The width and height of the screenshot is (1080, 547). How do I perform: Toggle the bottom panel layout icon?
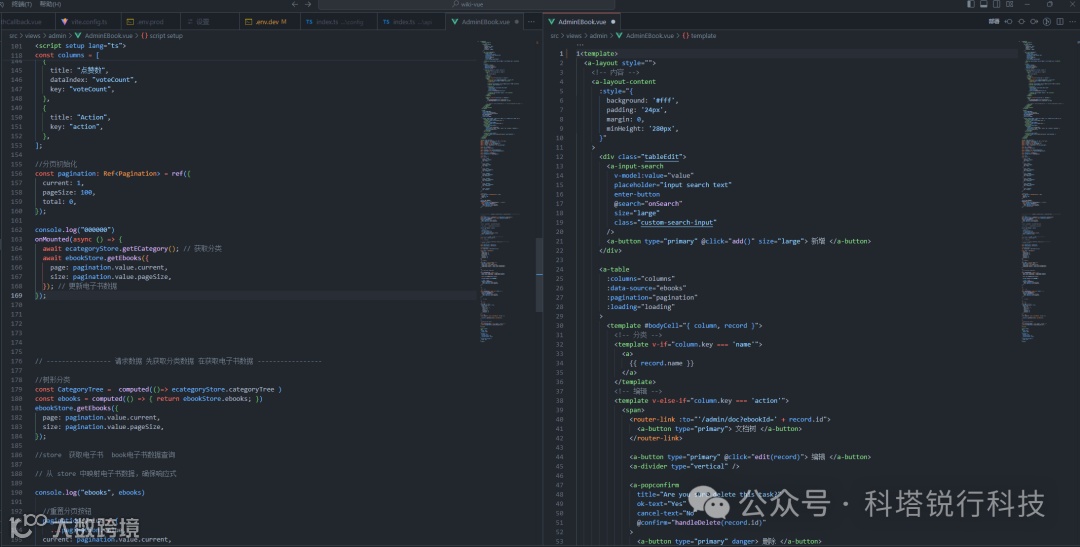984,4
